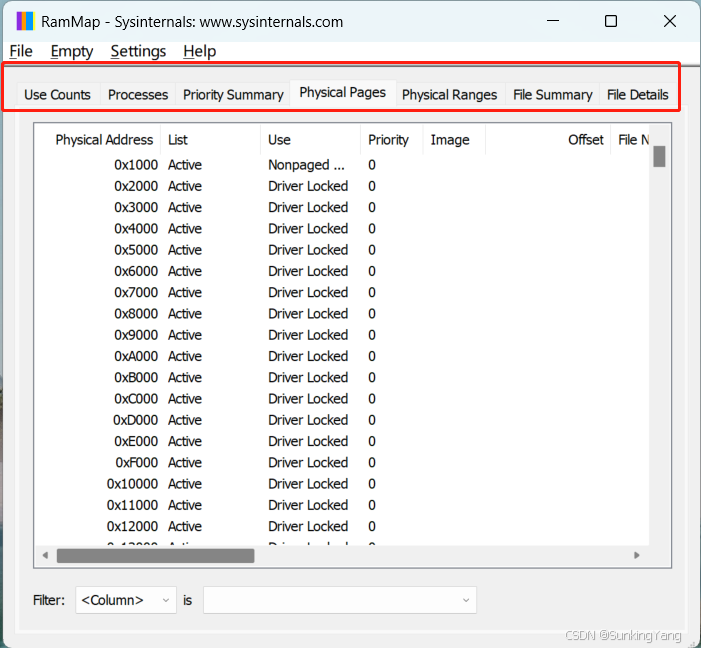This screenshot has width=701, height=648.
Task: Select the row with address 0x11000
Action: coord(342,504)
